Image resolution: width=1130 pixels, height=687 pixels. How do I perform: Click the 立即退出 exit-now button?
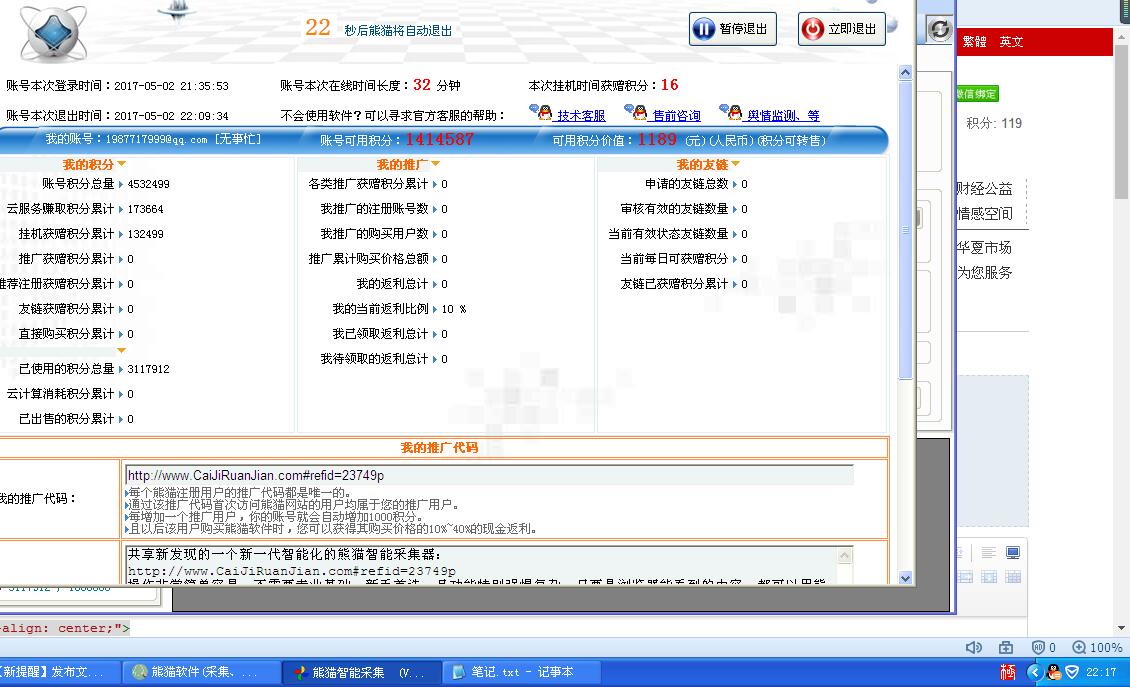[x=842, y=29]
